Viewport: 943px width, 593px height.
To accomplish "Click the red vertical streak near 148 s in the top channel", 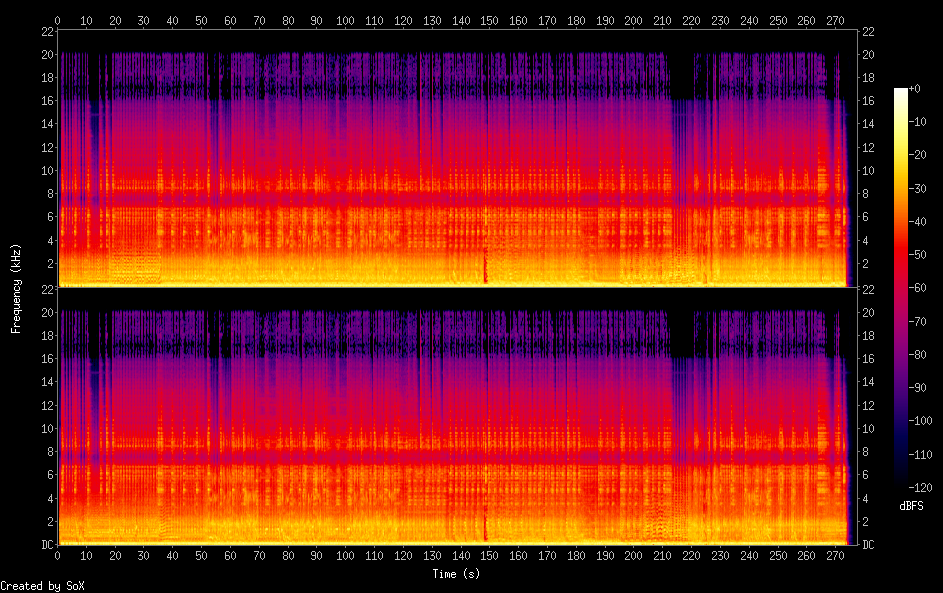I will coord(486,265).
